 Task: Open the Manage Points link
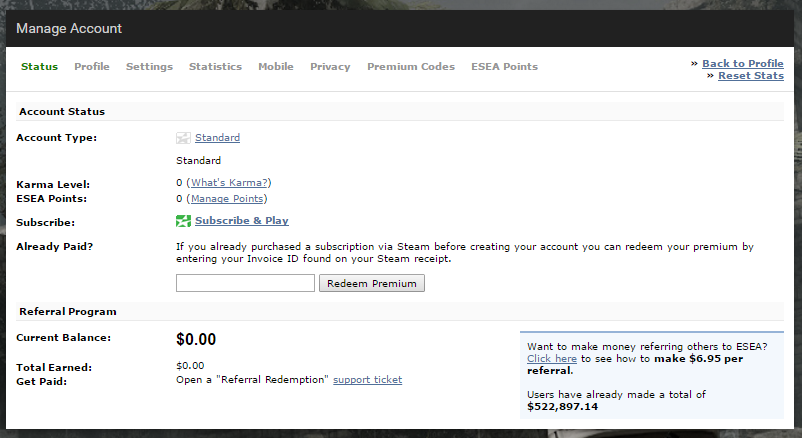227,199
